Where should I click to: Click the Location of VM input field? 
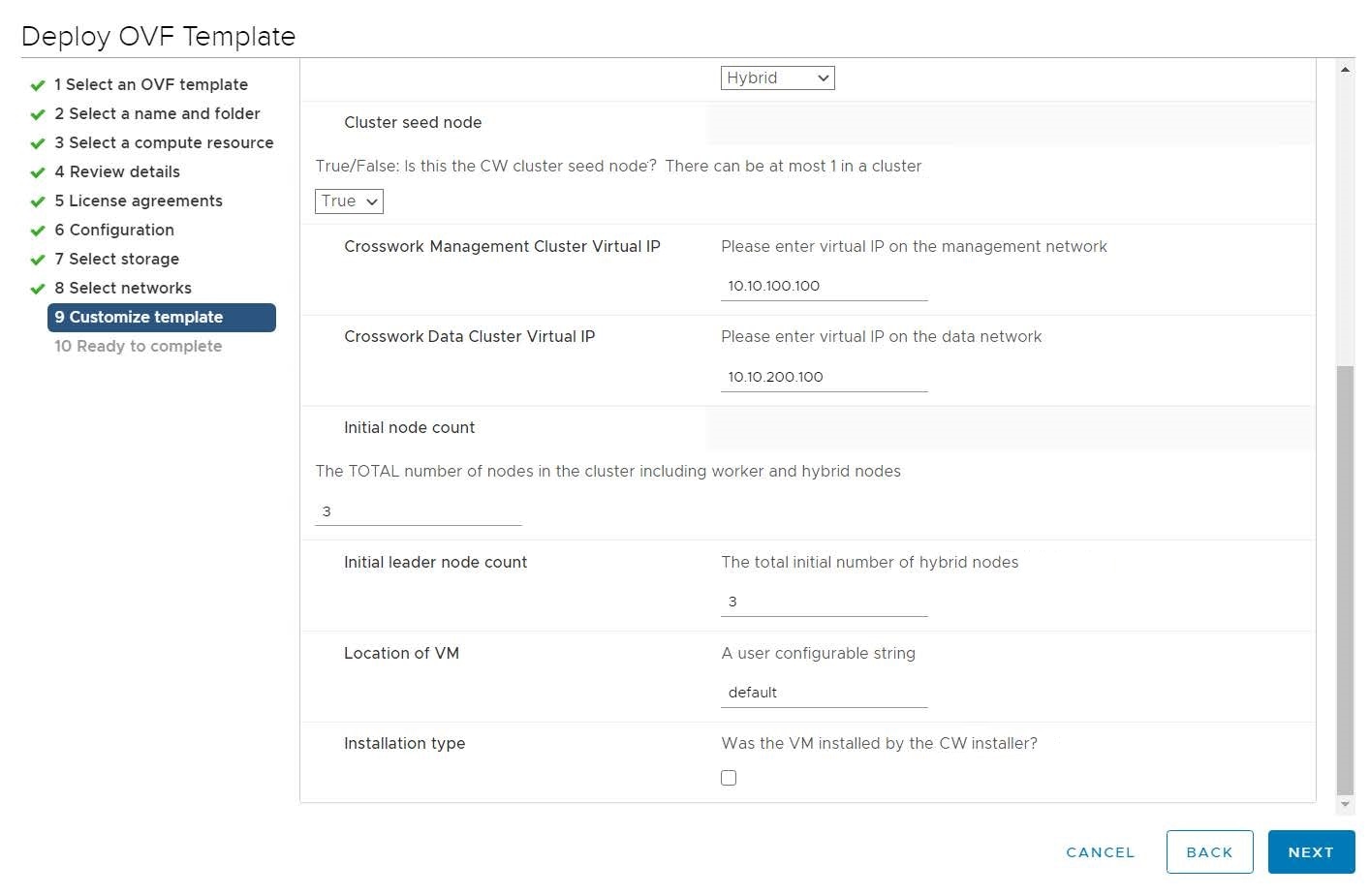[824, 693]
